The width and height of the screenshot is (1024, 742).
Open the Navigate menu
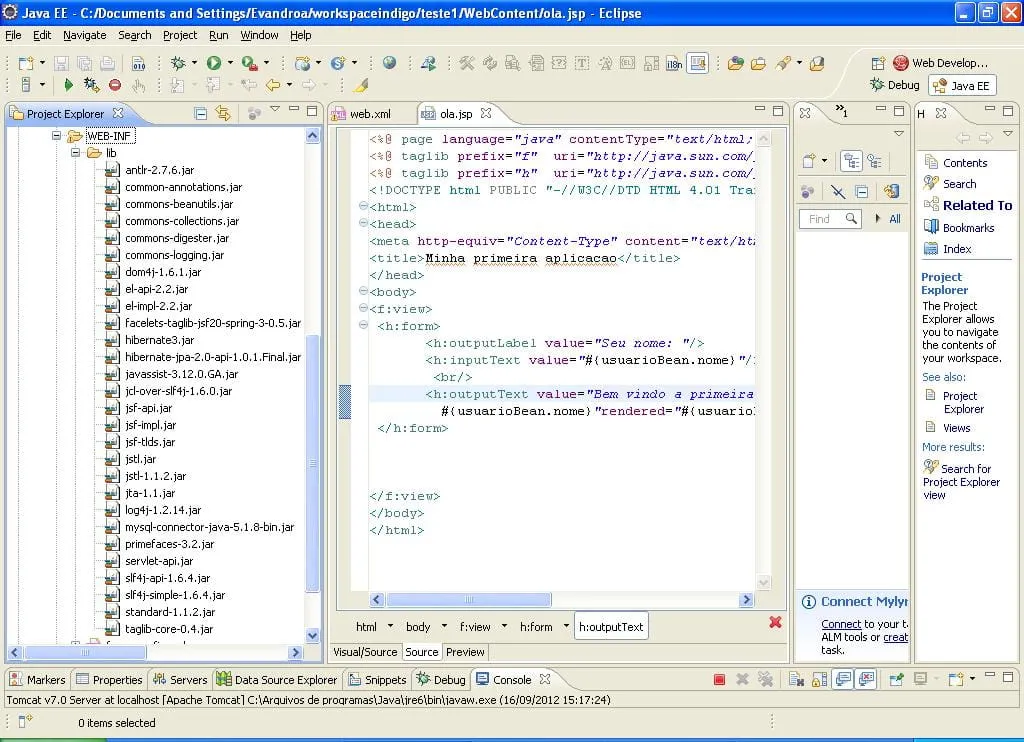pyautogui.click(x=84, y=35)
